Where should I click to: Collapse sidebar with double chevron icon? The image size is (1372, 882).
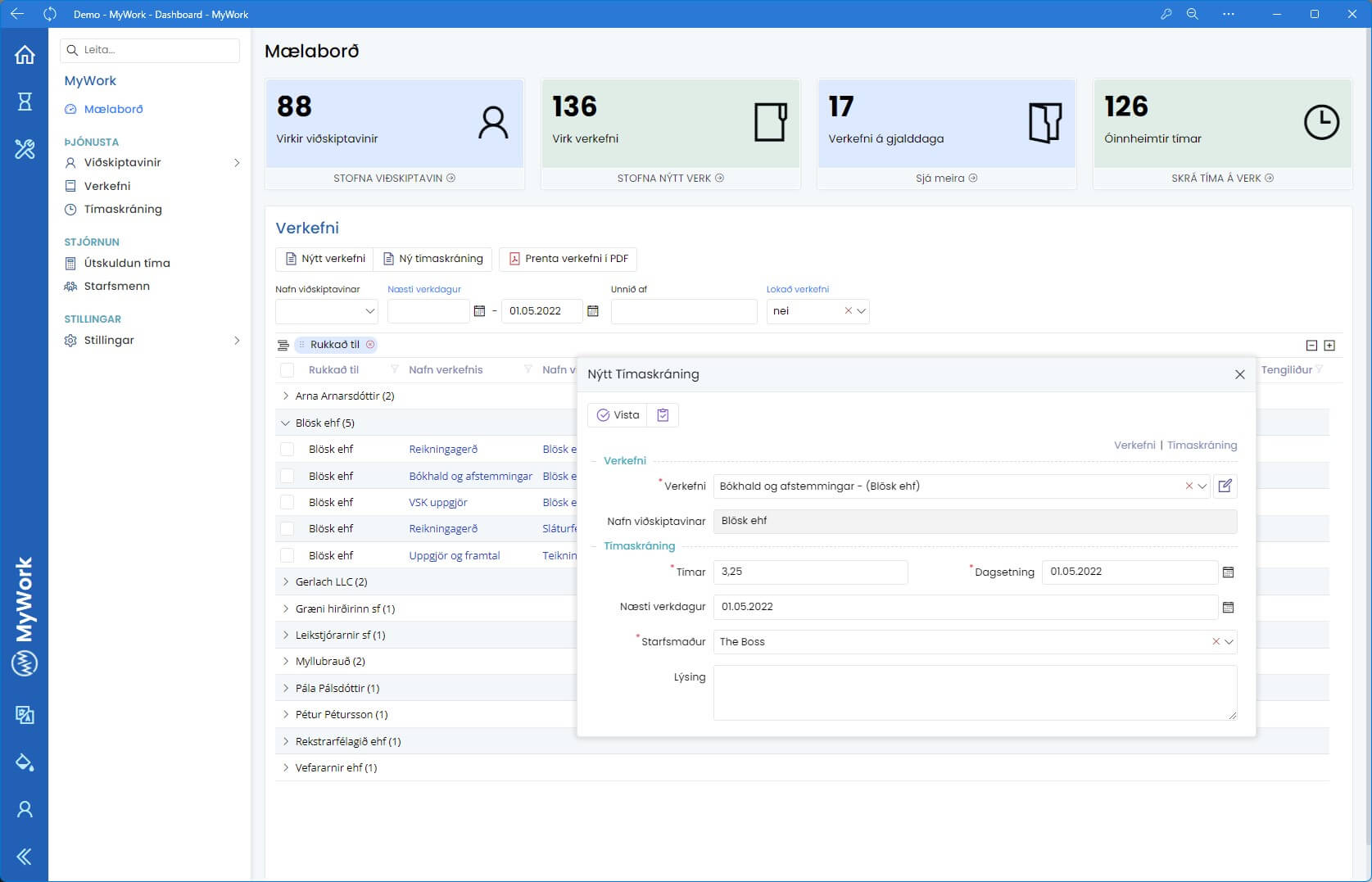click(25, 857)
